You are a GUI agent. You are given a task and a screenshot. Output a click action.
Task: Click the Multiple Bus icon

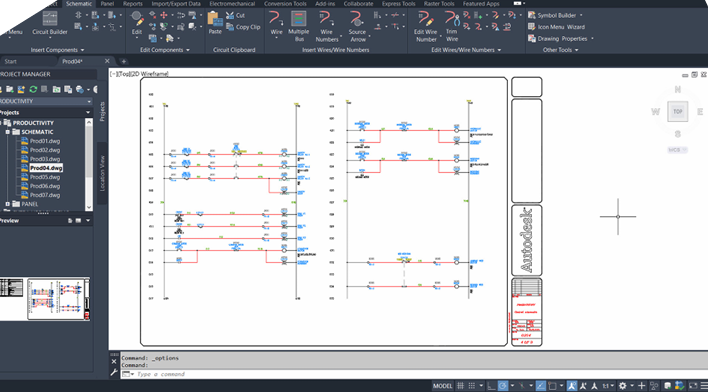tap(298, 26)
